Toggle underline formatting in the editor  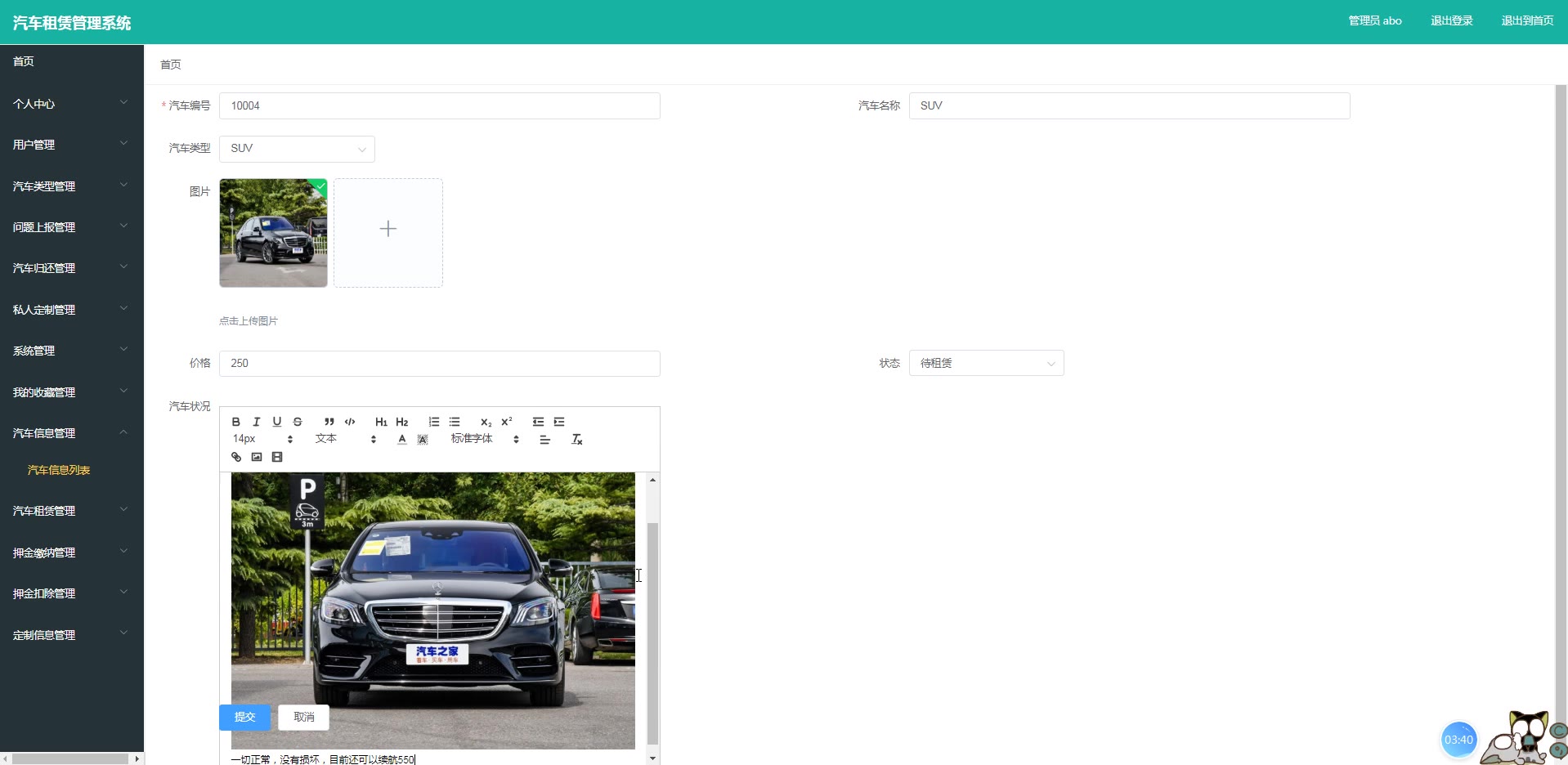point(277,422)
